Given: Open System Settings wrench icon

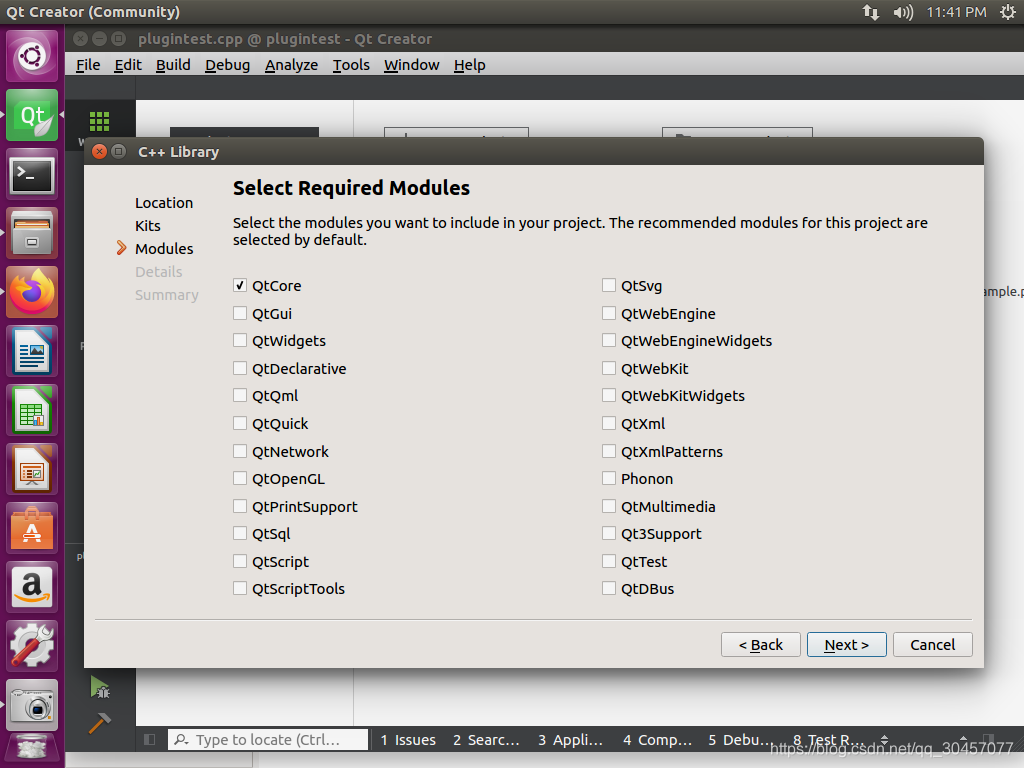Looking at the screenshot, I should (32, 646).
